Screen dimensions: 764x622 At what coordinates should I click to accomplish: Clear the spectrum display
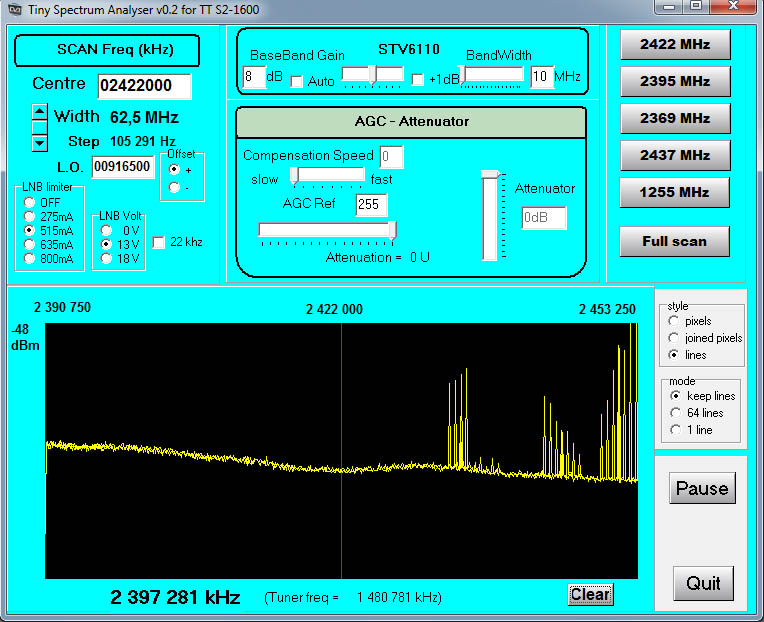[590, 595]
